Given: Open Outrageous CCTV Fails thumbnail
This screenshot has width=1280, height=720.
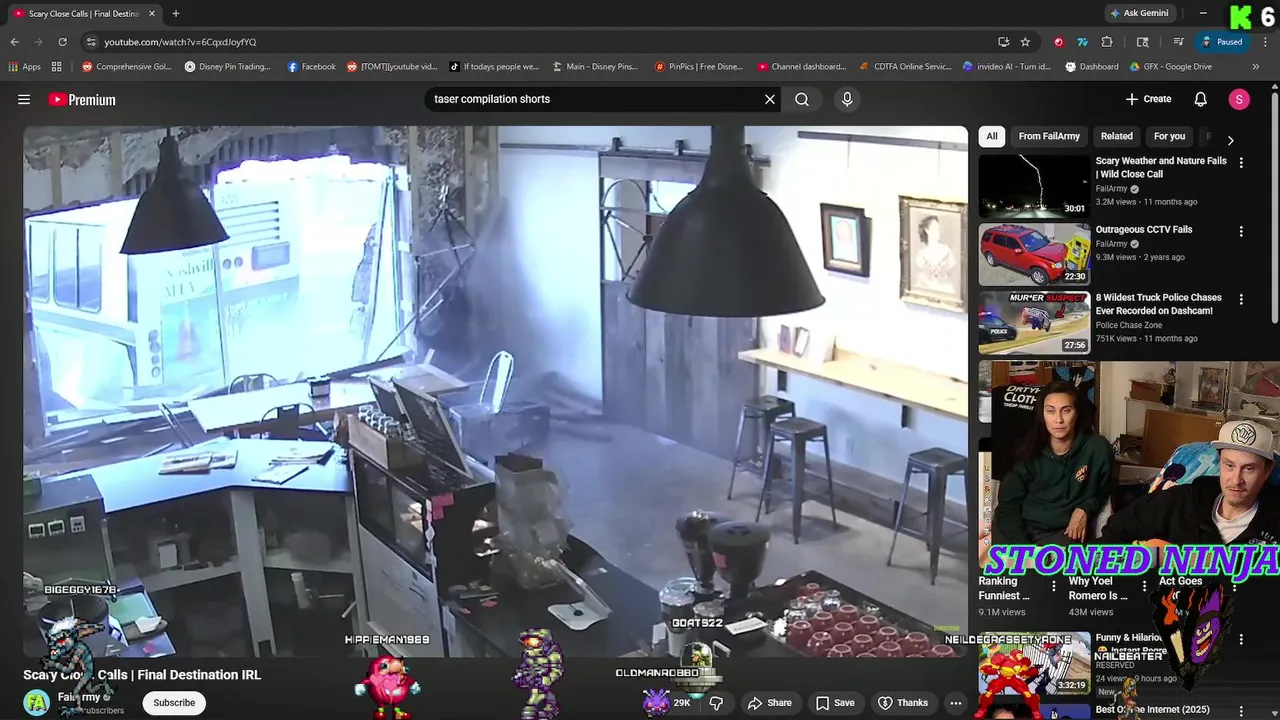Looking at the screenshot, I should [x=1034, y=254].
